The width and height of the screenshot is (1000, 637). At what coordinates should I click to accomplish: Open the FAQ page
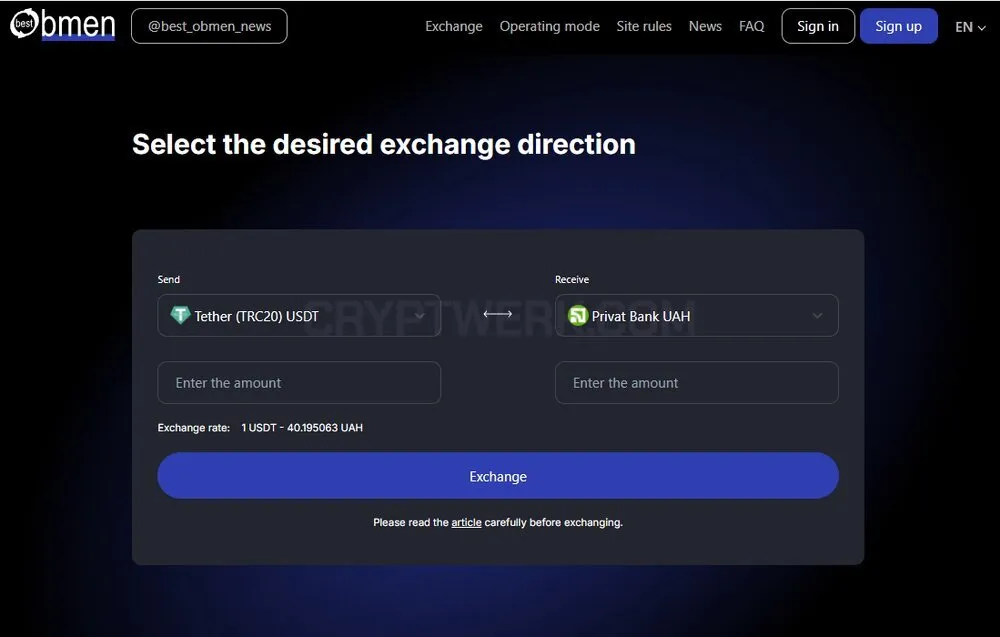(x=751, y=26)
